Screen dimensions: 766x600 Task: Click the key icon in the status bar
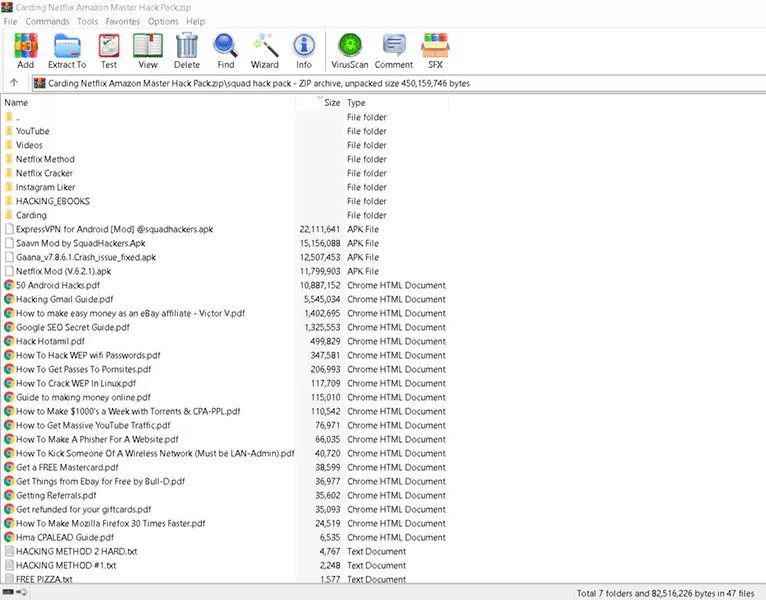22,592
